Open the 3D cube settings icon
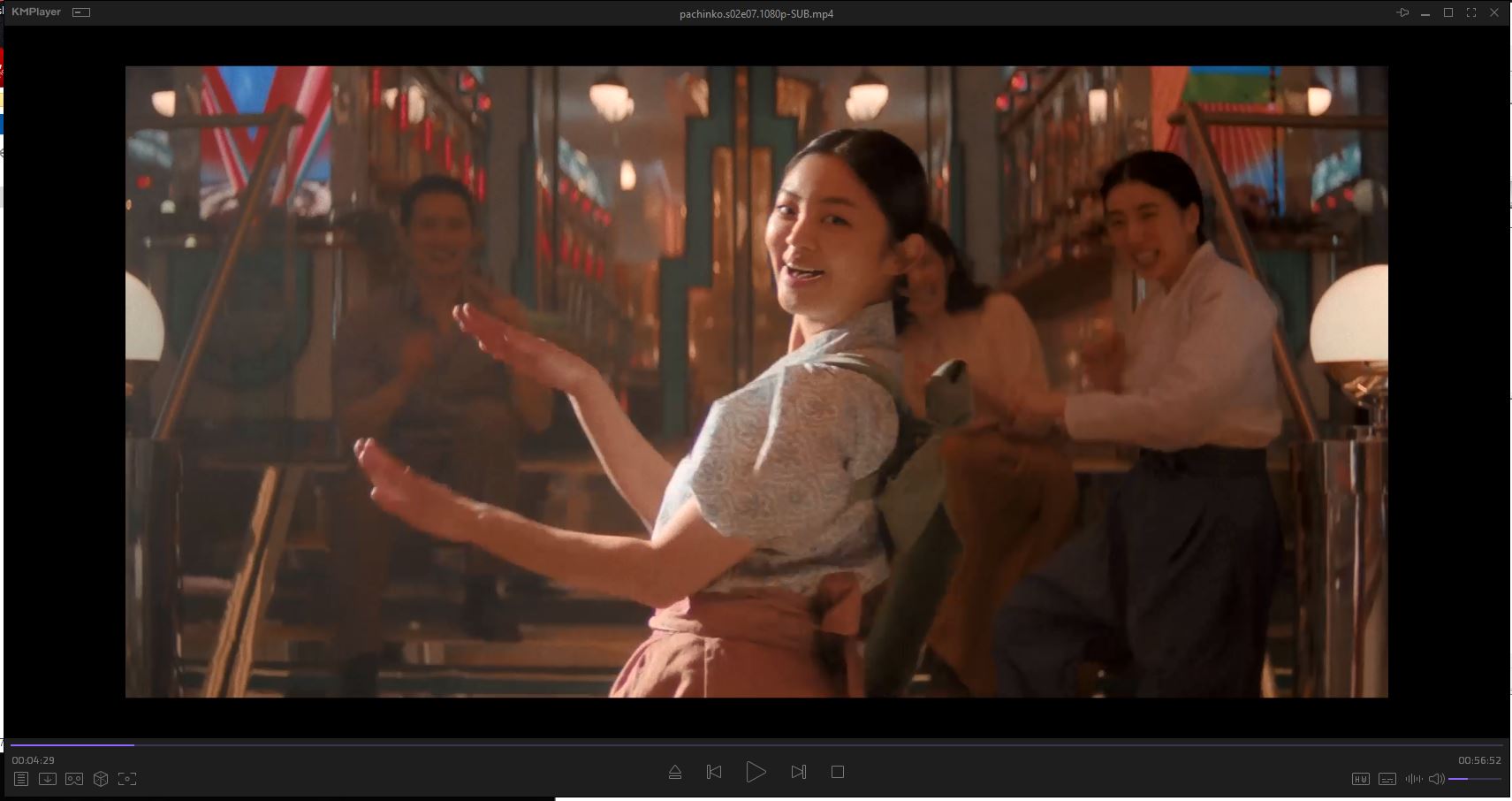1512x801 pixels. pyautogui.click(x=101, y=779)
